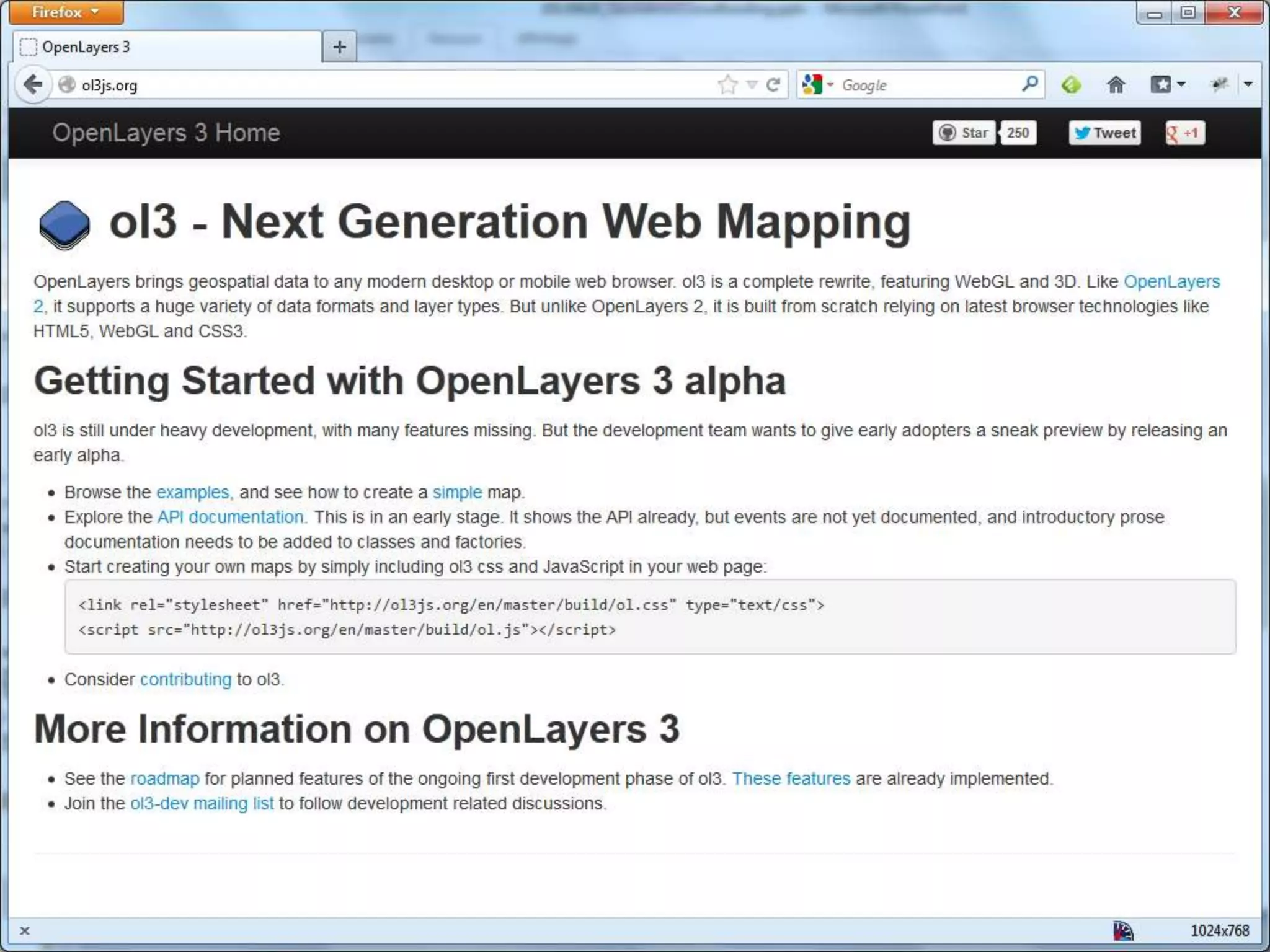Open the search engine selector dropdown
1270x952 pixels.
(817, 84)
